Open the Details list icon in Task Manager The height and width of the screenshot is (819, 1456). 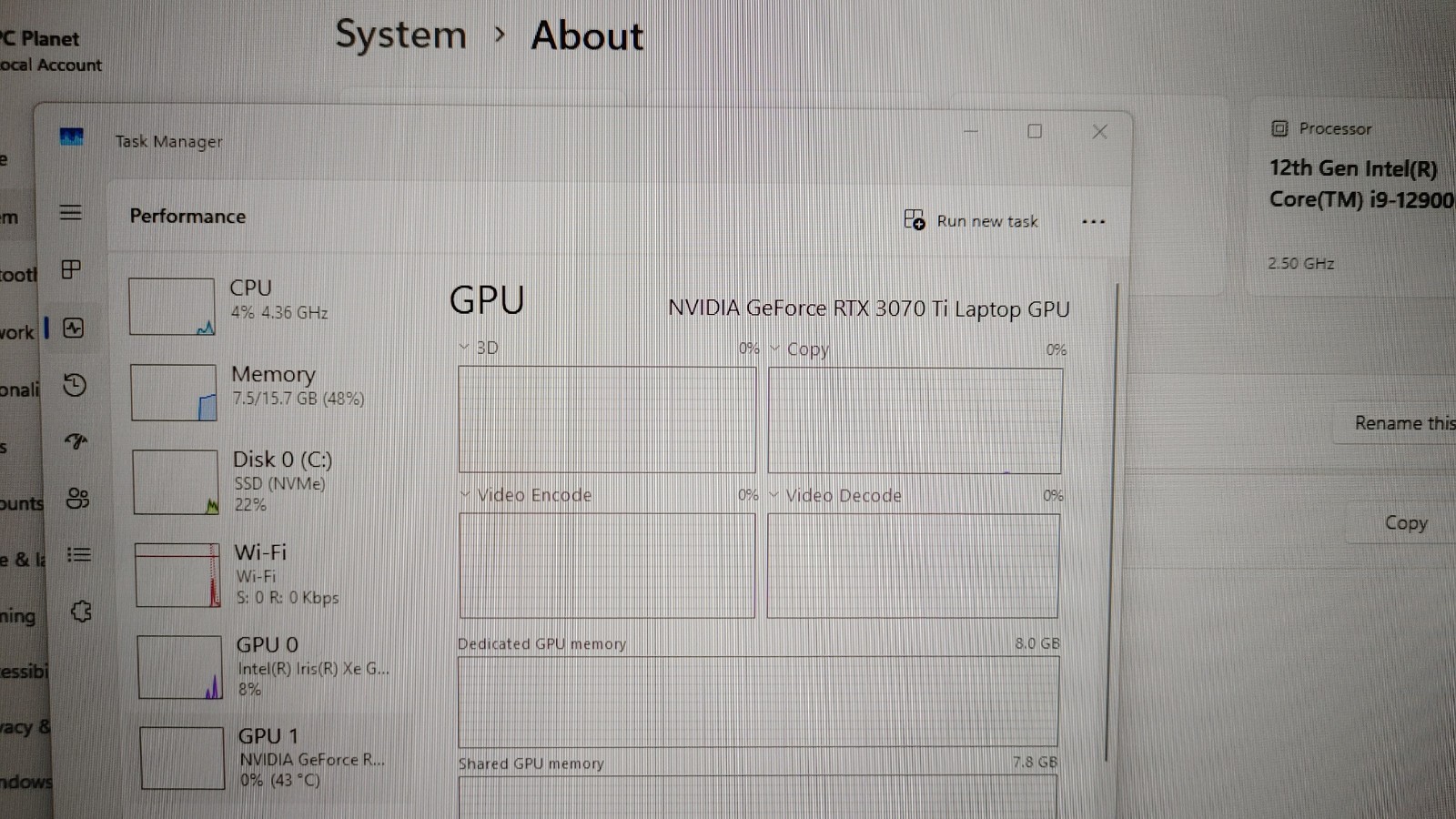click(79, 554)
